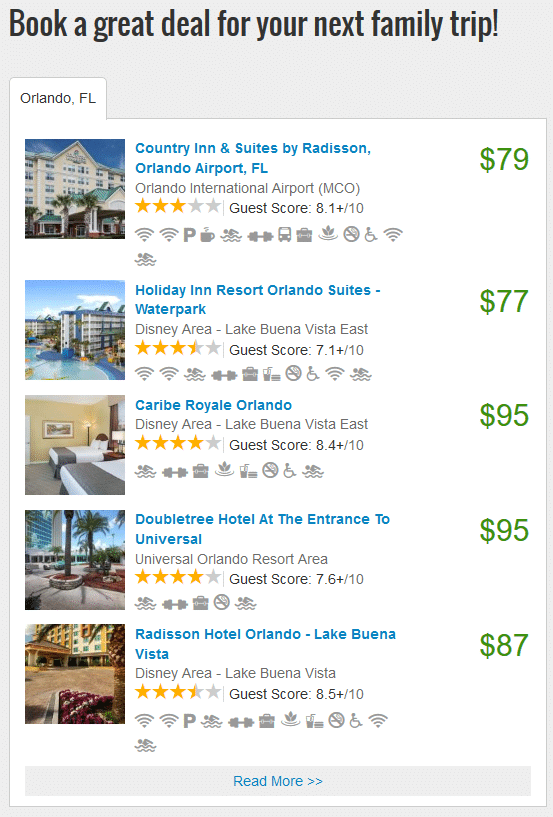
Task: Click the restaurant bar icon under Caribe Royale Orlando
Action: point(248,472)
